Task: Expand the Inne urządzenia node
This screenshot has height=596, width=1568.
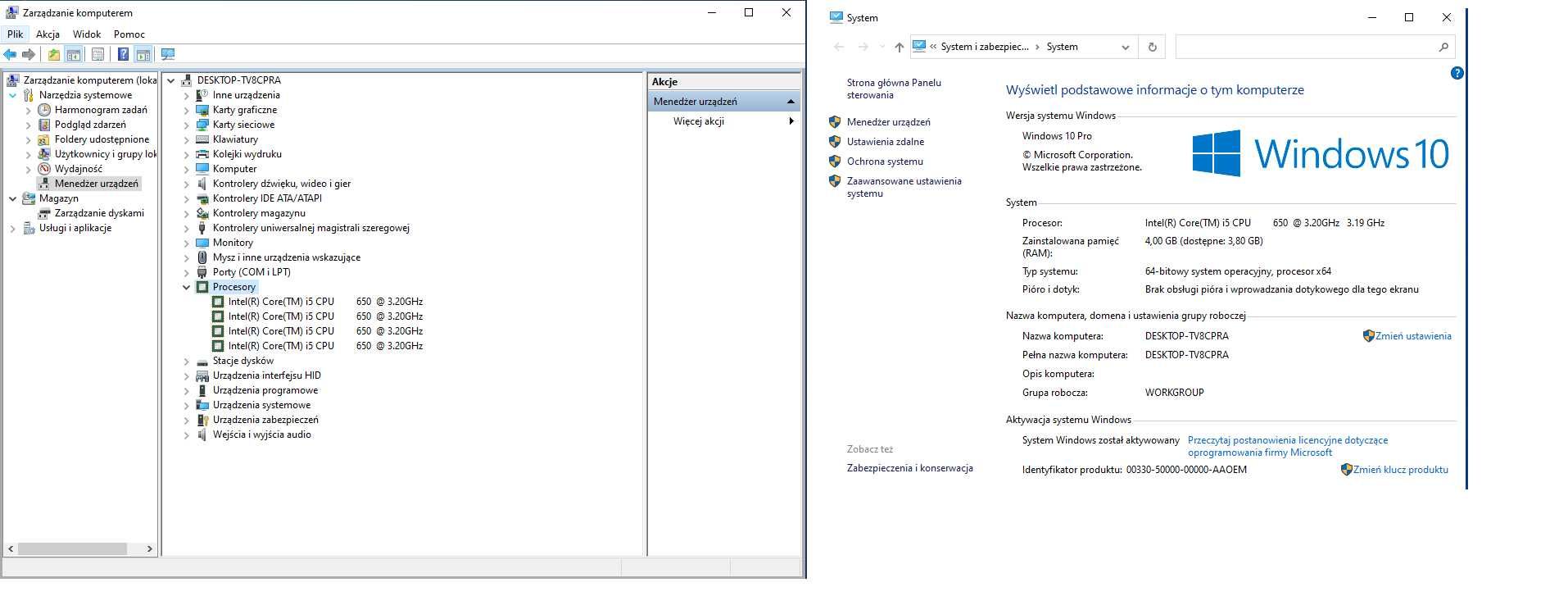Action: (186, 95)
